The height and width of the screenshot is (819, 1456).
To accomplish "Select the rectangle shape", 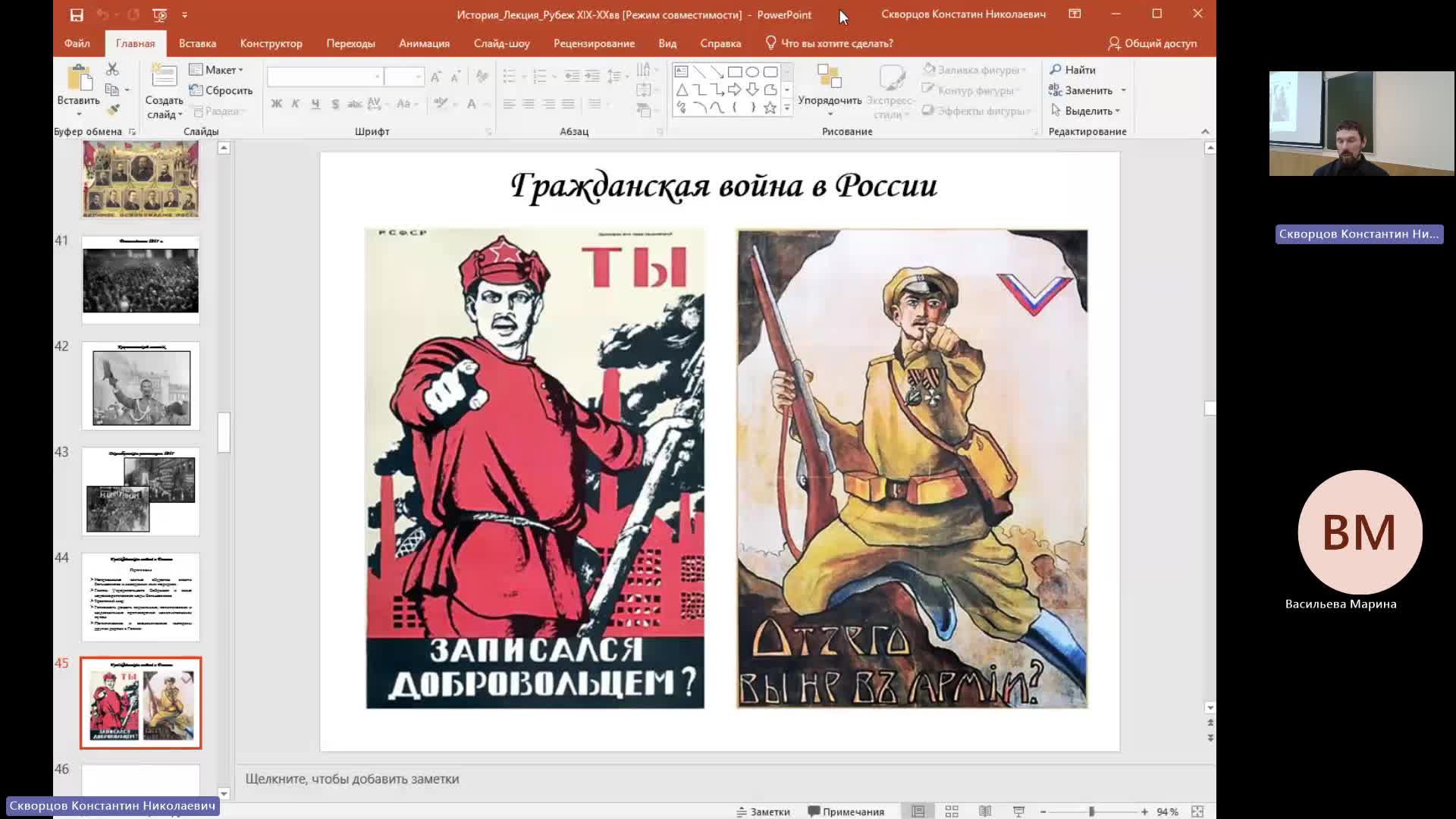I will click(x=735, y=72).
